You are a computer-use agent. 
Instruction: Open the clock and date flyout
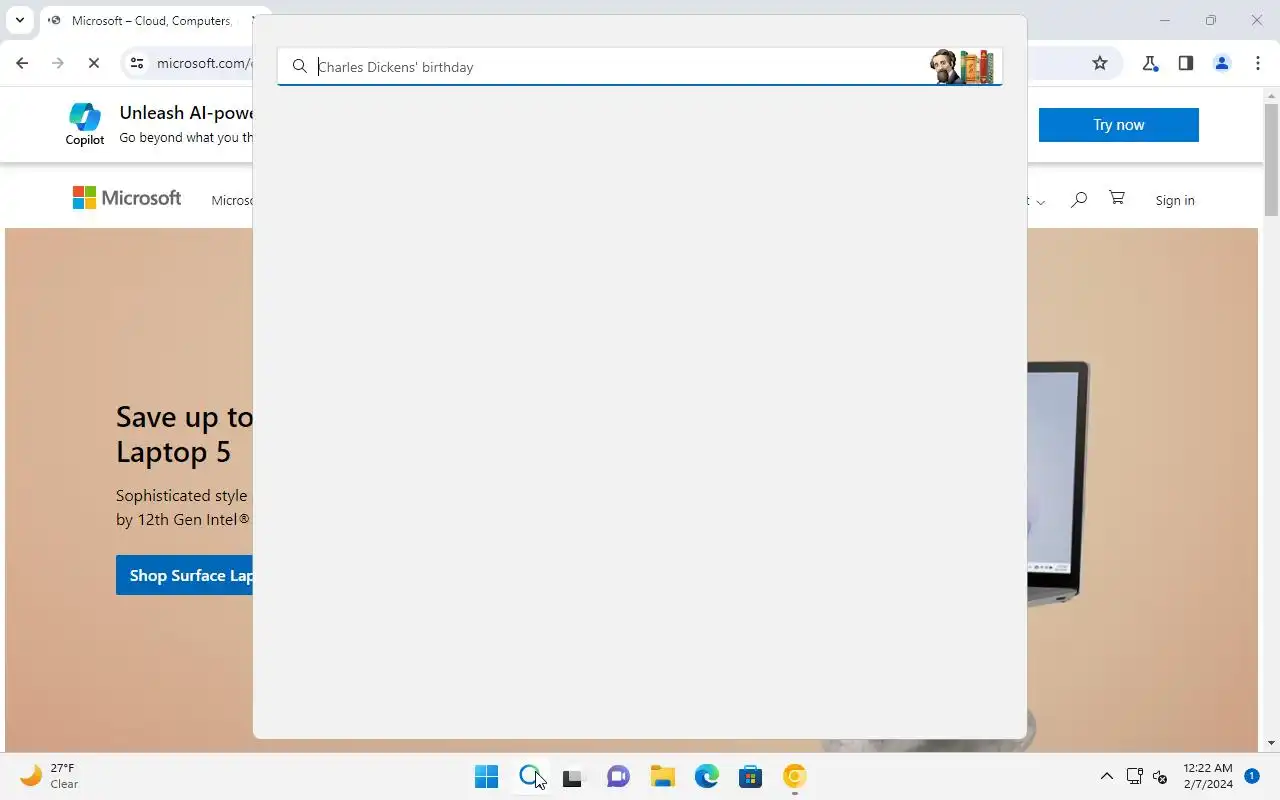pyautogui.click(x=1208, y=776)
